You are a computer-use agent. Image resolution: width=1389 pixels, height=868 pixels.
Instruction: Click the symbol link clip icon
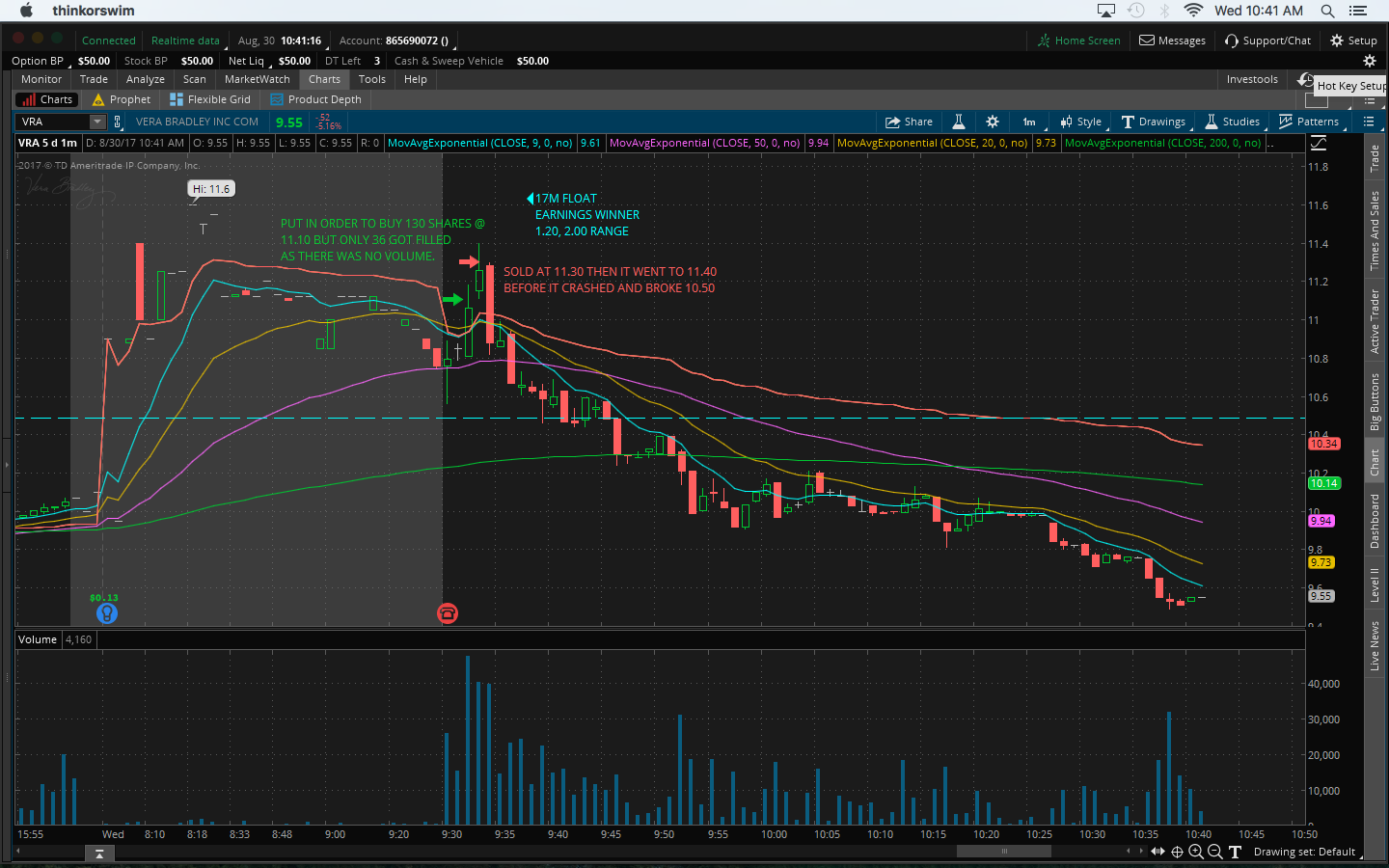[x=118, y=122]
